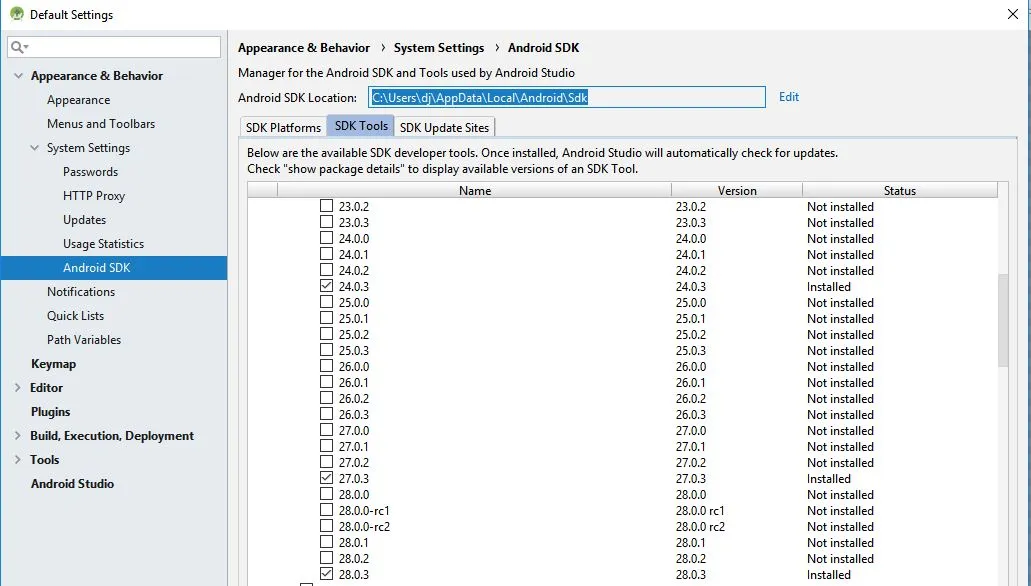The height and width of the screenshot is (586, 1031).
Task: Click Appearance & Behavior breadcrumb text
Action: [x=304, y=47]
